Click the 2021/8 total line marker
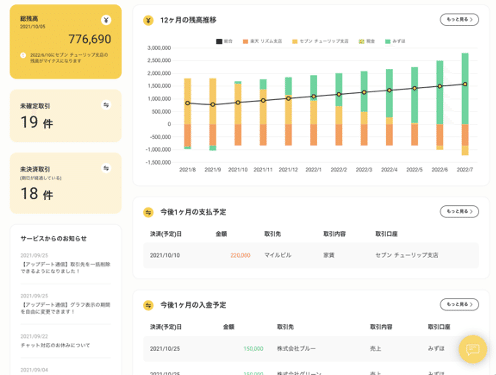Viewport: 496px width, 375px height. coord(188,103)
